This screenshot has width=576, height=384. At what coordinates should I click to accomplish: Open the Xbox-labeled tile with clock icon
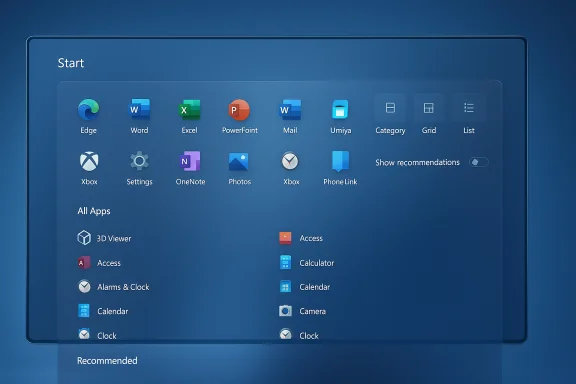click(x=290, y=168)
